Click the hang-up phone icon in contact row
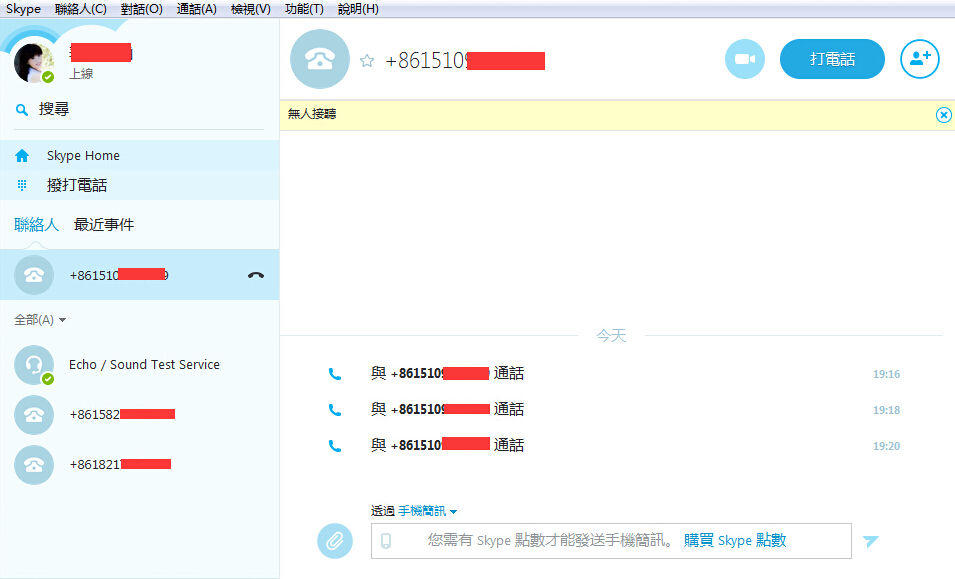This screenshot has height=579, width=955. tap(256, 275)
